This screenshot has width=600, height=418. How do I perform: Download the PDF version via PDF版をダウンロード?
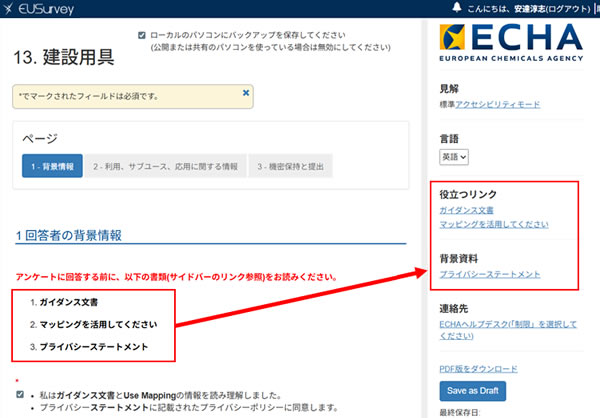[x=478, y=369]
